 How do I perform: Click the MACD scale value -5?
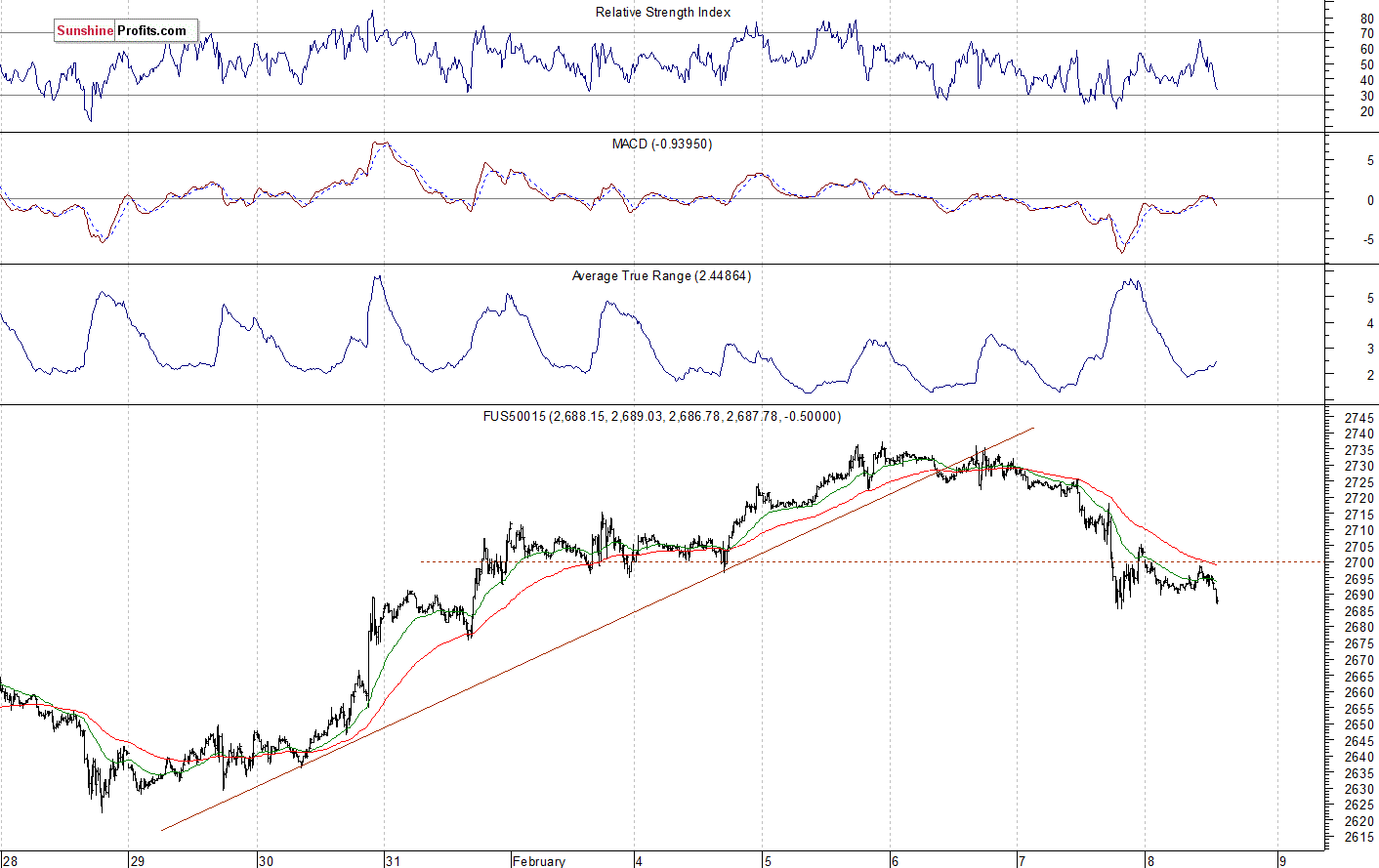point(1369,239)
